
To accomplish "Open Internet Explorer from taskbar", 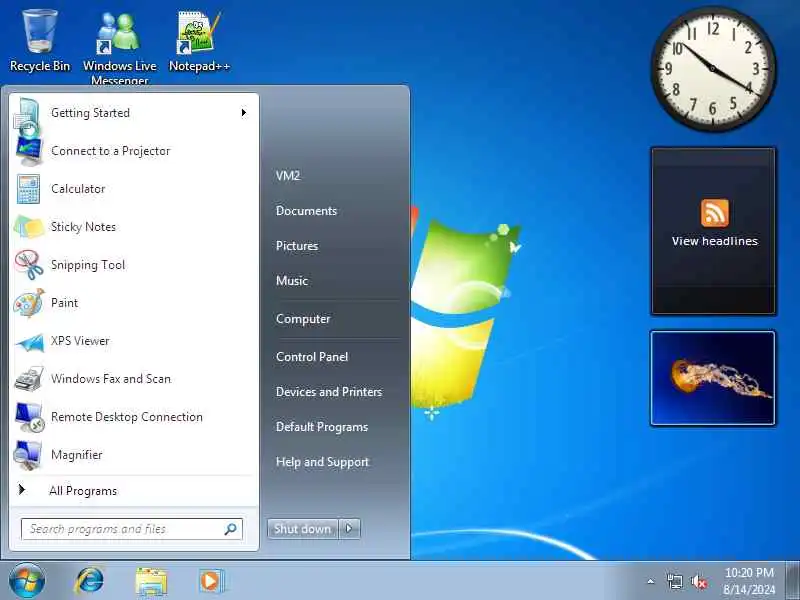I will pyautogui.click(x=89, y=581).
